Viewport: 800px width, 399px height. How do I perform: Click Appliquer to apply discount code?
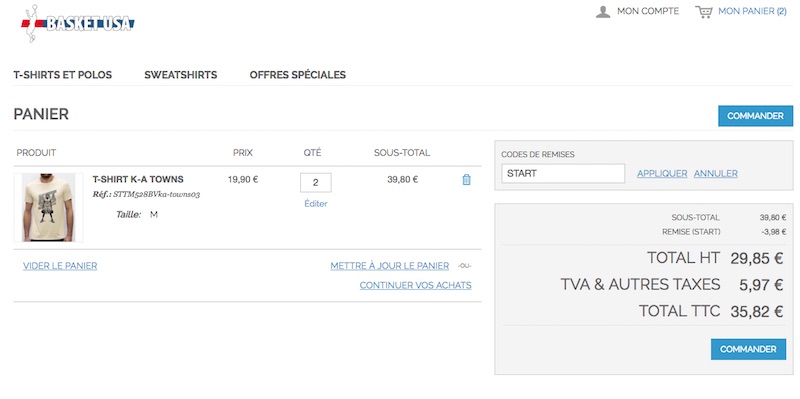662,173
